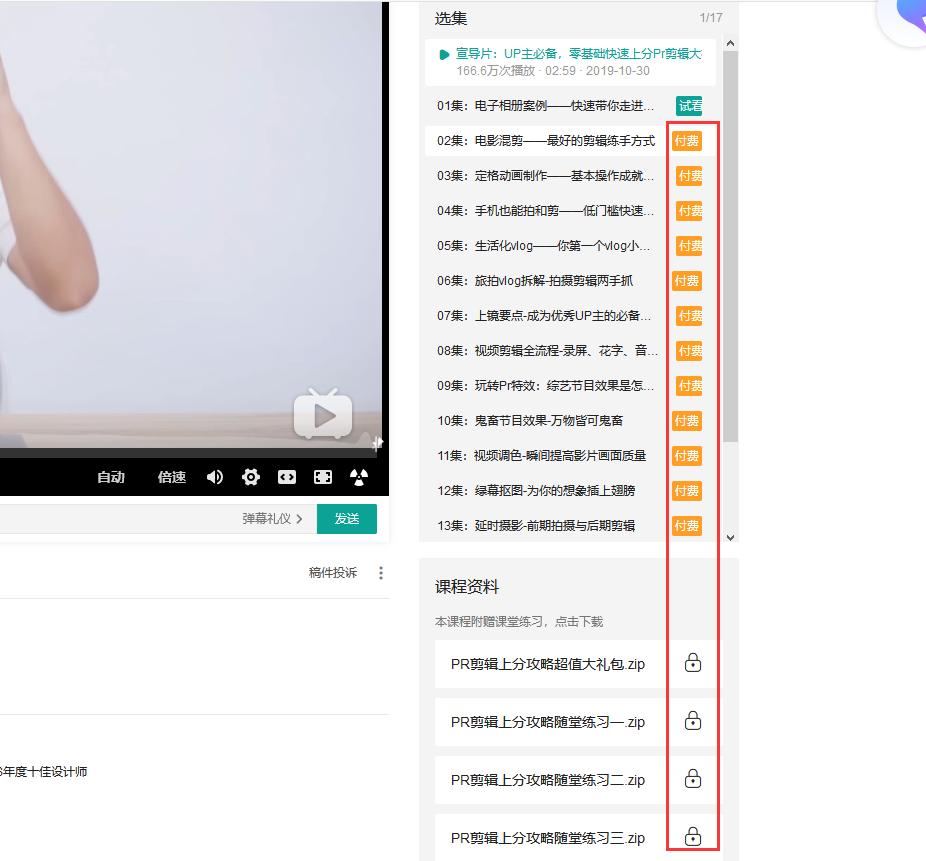Click the orange 付费 badge on episode 02
The image size is (926, 861).
click(x=686, y=141)
